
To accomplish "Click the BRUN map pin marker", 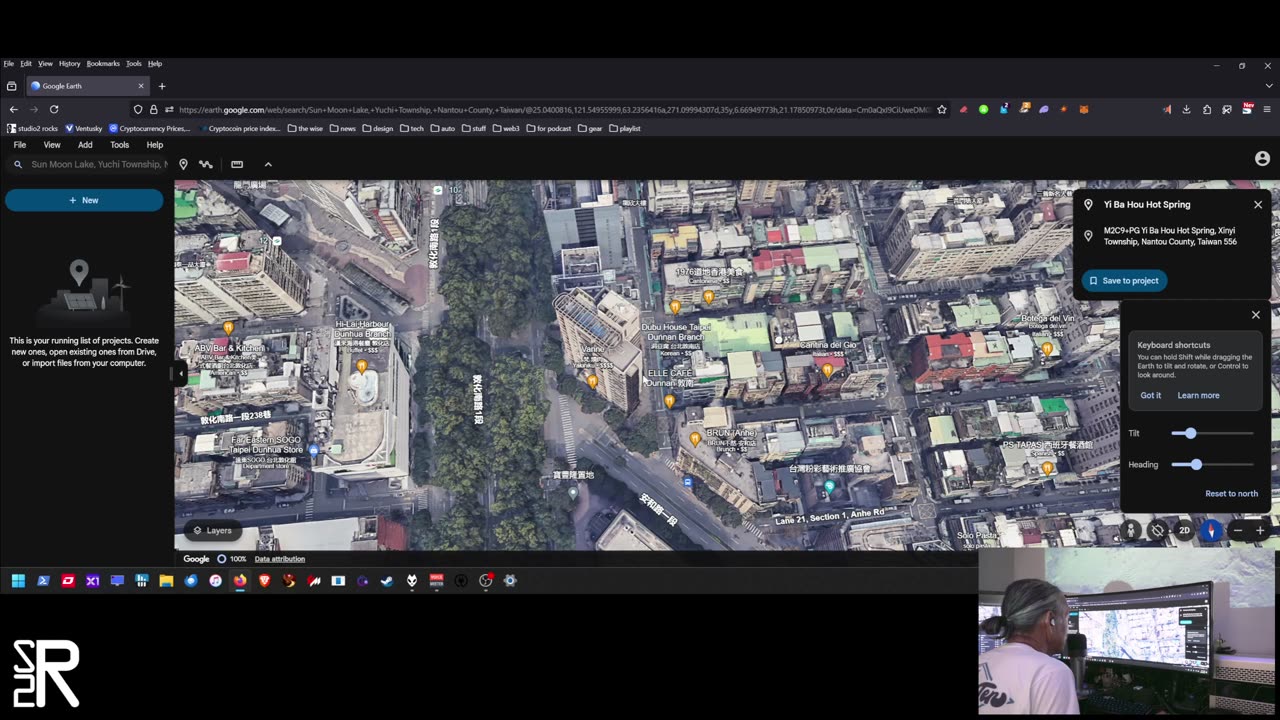I will click(695, 438).
